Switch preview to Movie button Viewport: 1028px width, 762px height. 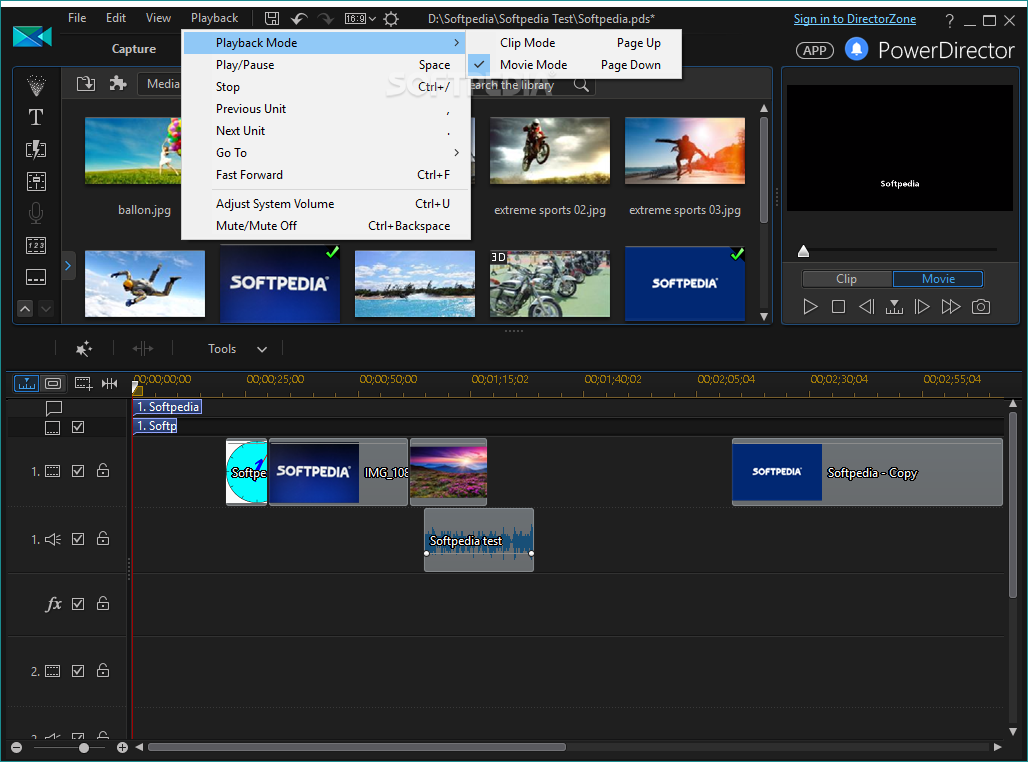coord(938,279)
